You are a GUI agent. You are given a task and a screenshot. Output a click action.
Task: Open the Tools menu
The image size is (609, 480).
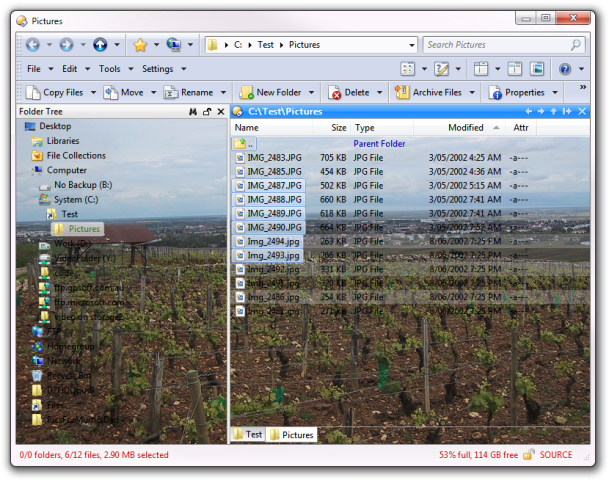pyautogui.click(x=109, y=69)
